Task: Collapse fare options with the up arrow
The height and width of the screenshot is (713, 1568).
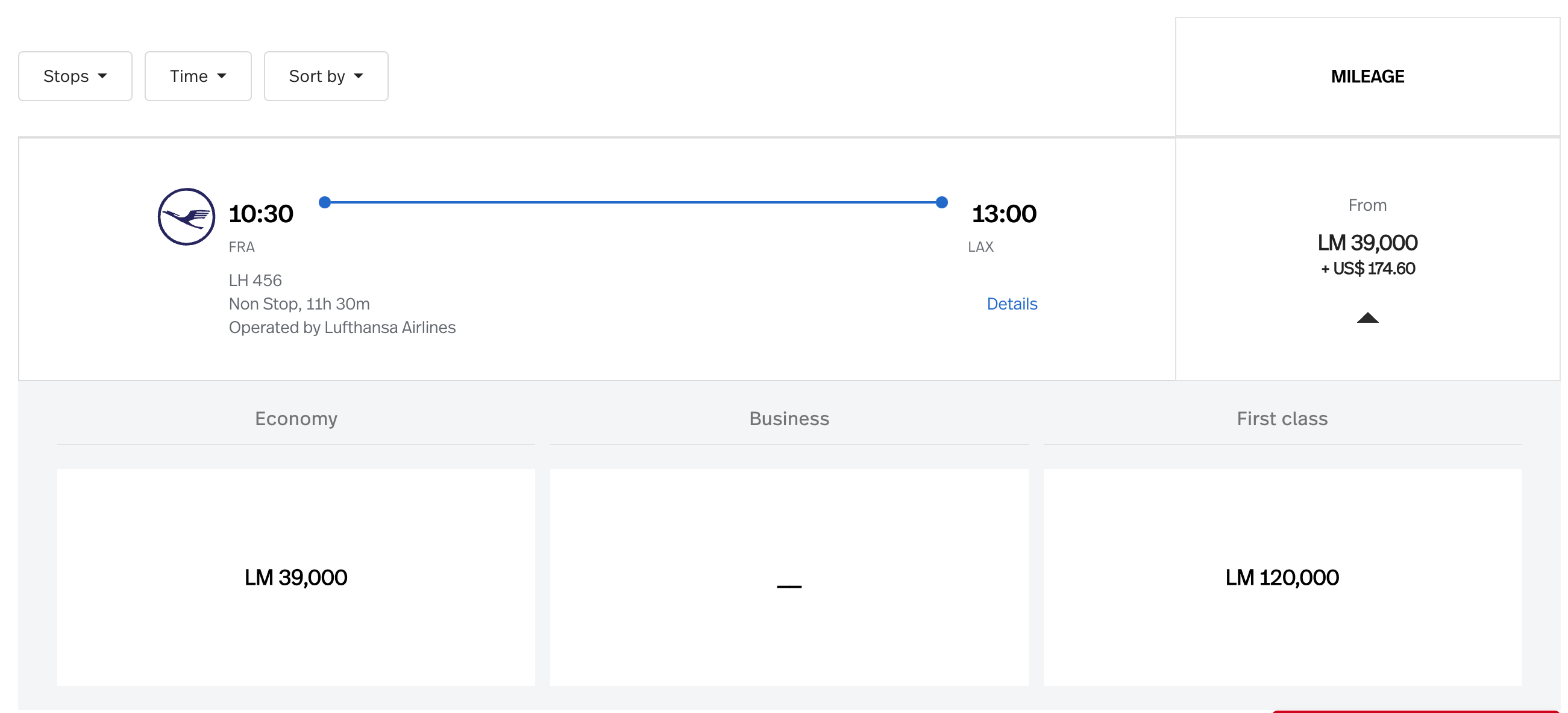Action: [1367, 317]
